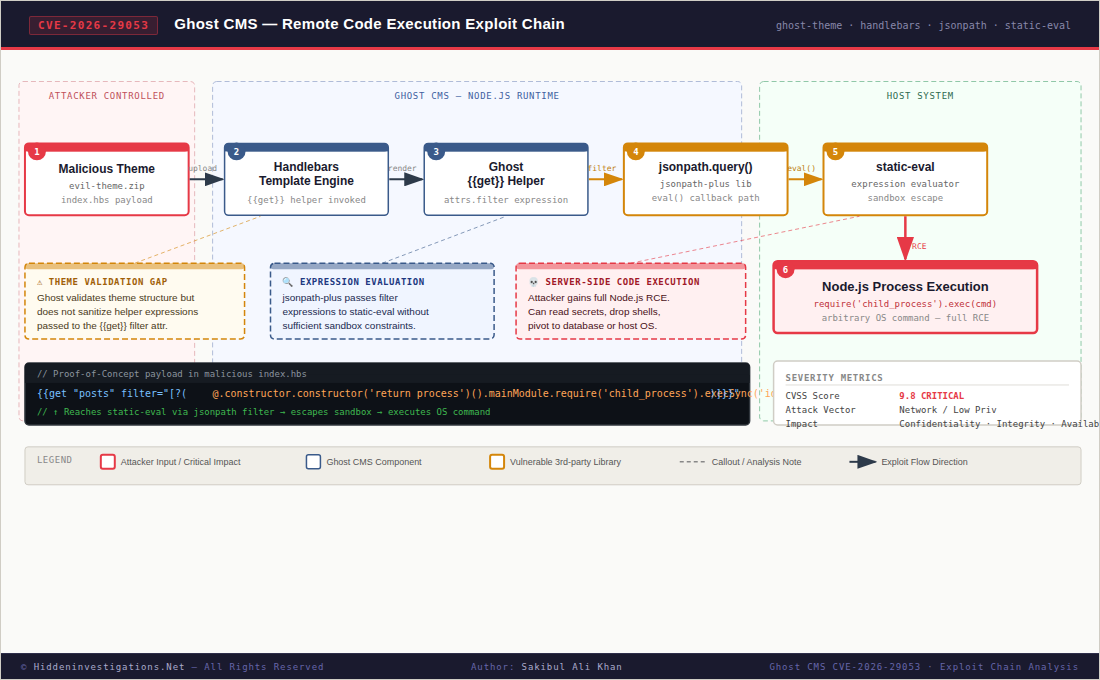
Task: Click step badge 6 on Node.js Process Execution
Action: click(x=786, y=269)
